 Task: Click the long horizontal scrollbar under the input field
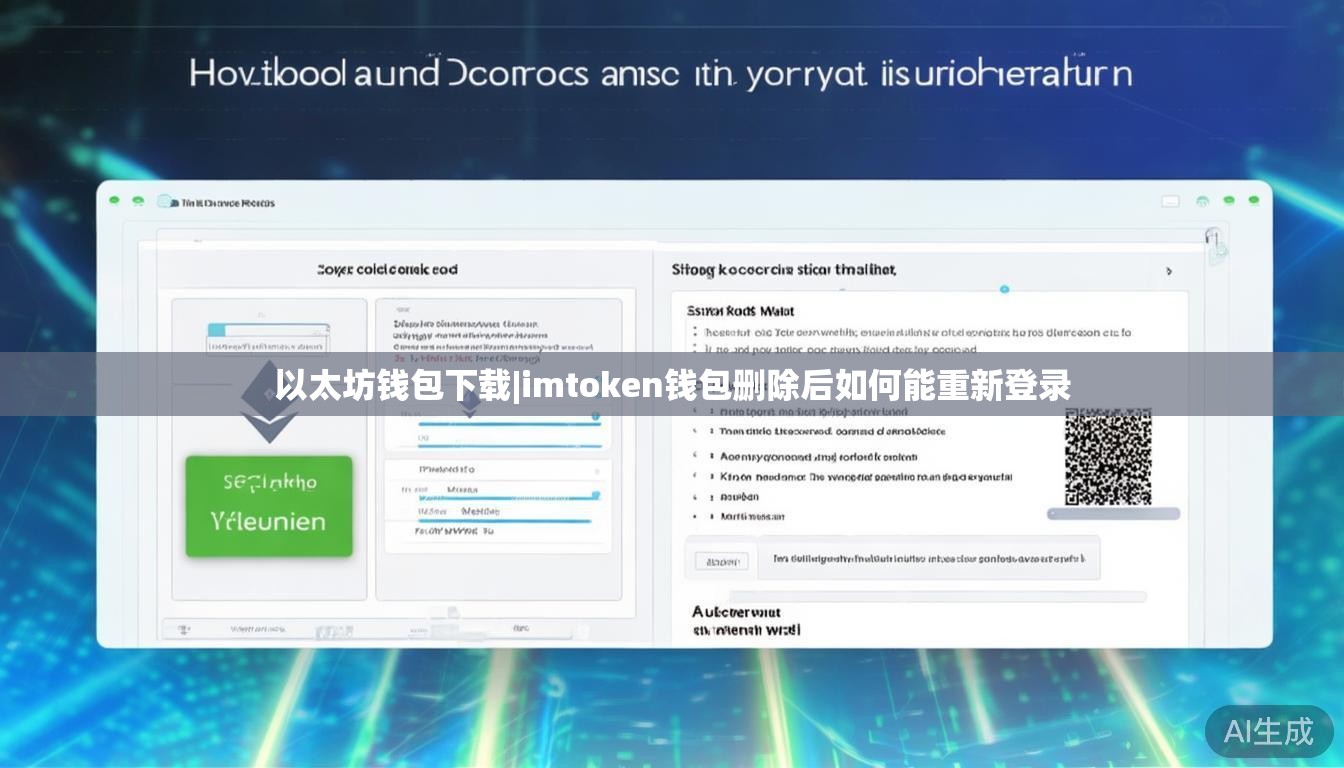[x=918, y=597]
